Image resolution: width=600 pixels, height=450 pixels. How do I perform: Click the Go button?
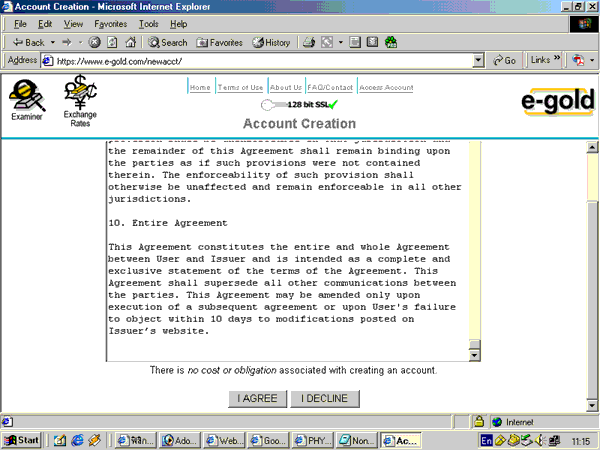pyautogui.click(x=504, y=60)
